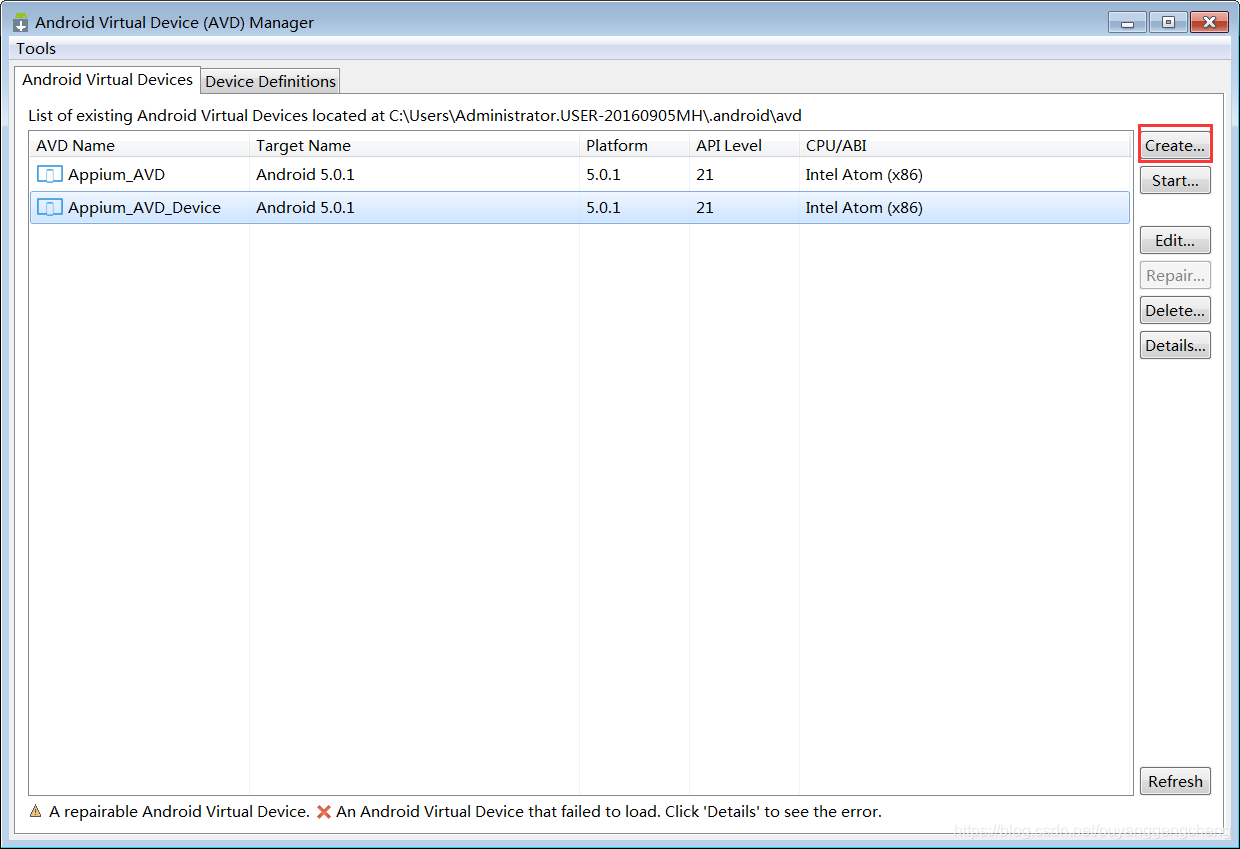Click Intel Atom (x86) in Appium_AVD row
This screenshot has height=849, width=1240.
coord(864,175)
